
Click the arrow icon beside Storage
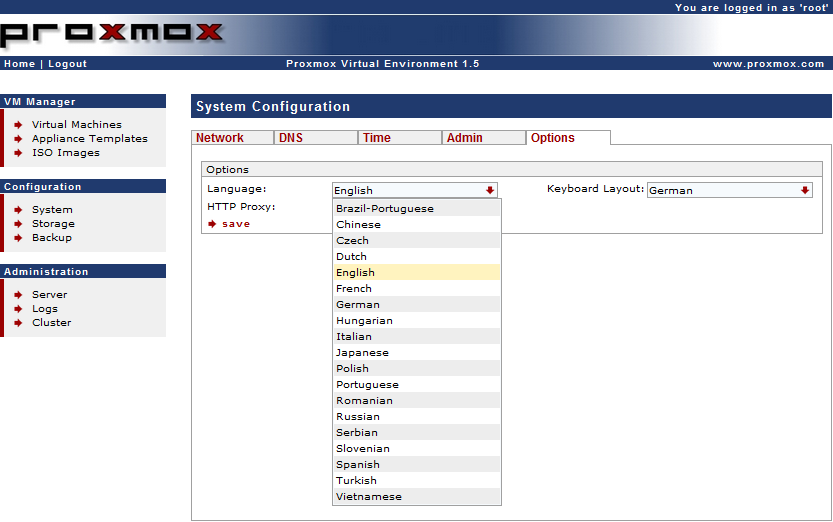[18, 224]
